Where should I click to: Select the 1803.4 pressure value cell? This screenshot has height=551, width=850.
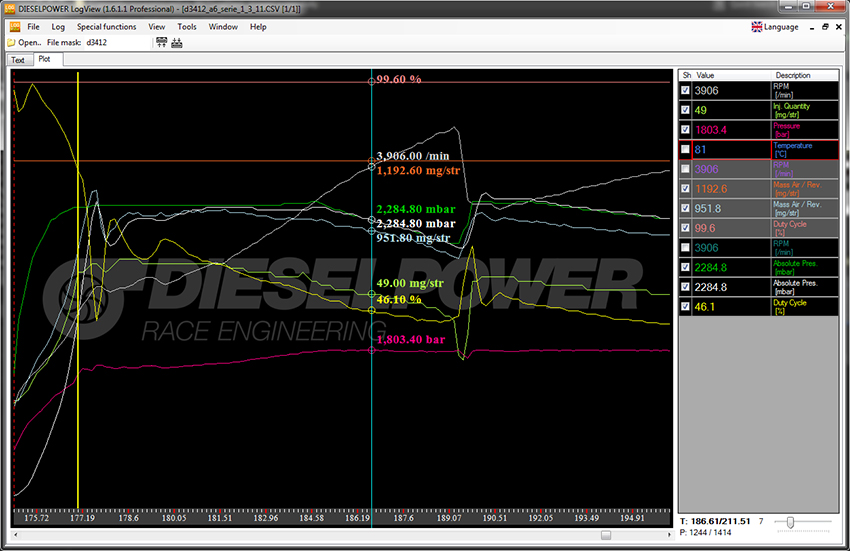click(x=731, y=129)
